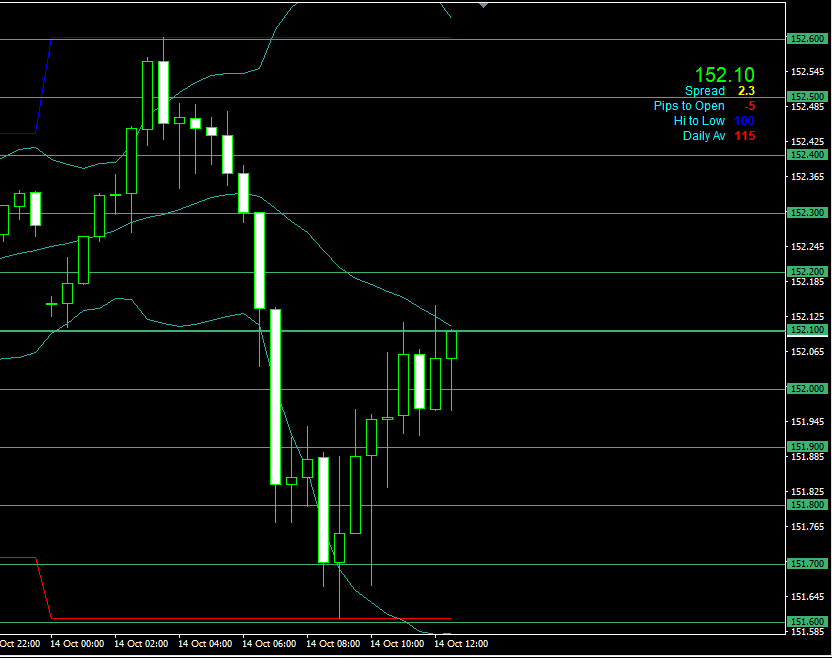This screenshot has height=658, width=832.
Task: Select the red daily low horizontal line
Action: pyautogui.click(x=250, y=618)
